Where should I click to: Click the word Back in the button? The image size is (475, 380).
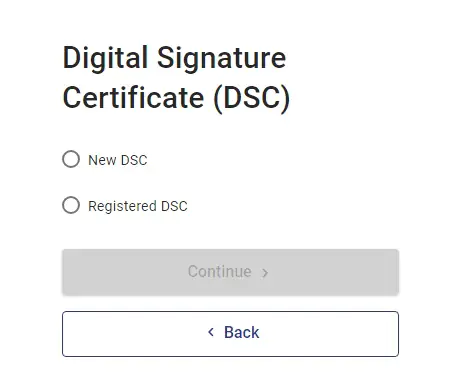pos(242,332)
